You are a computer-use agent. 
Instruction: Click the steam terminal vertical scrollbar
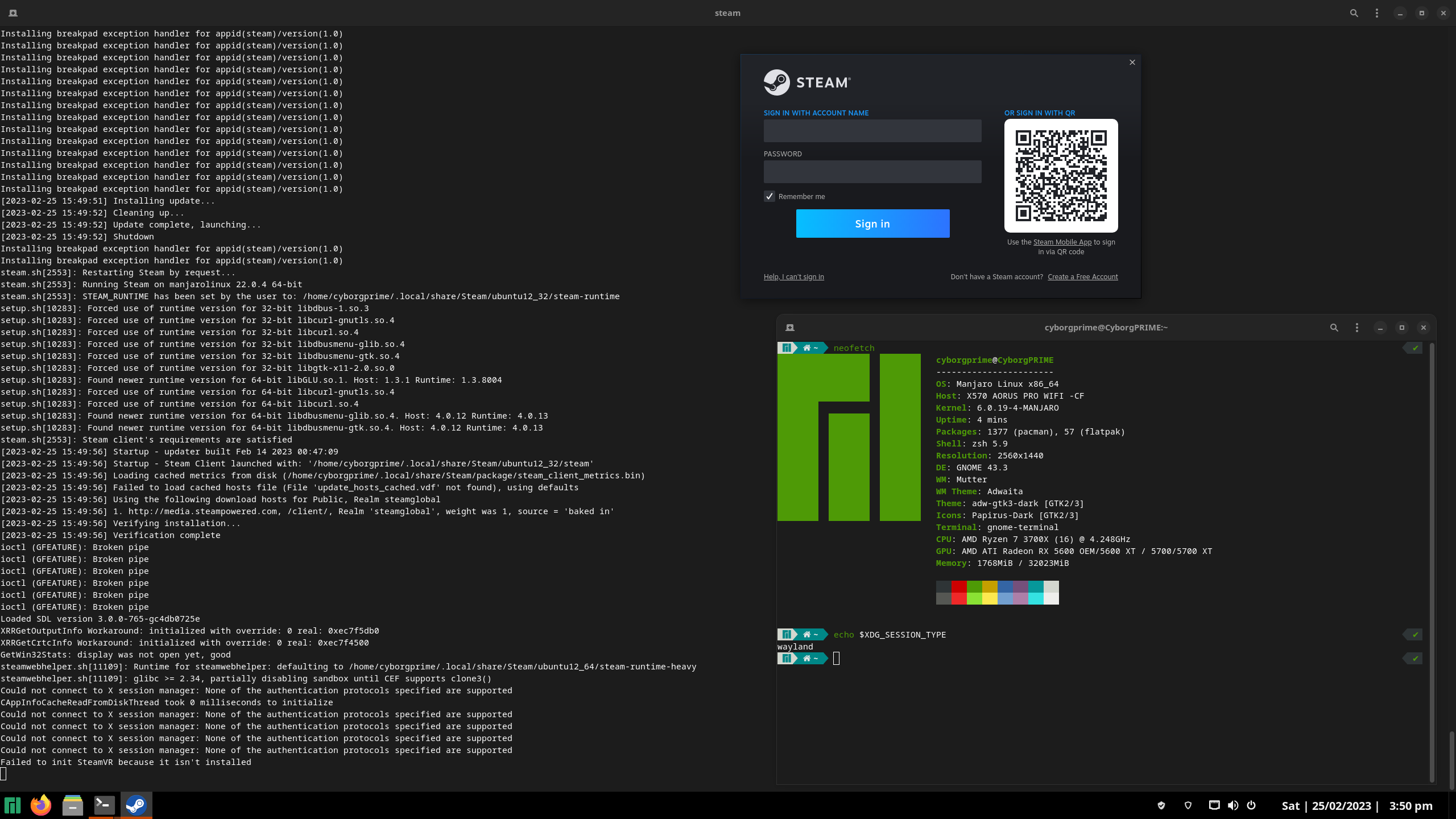[x=1452, y=759]
